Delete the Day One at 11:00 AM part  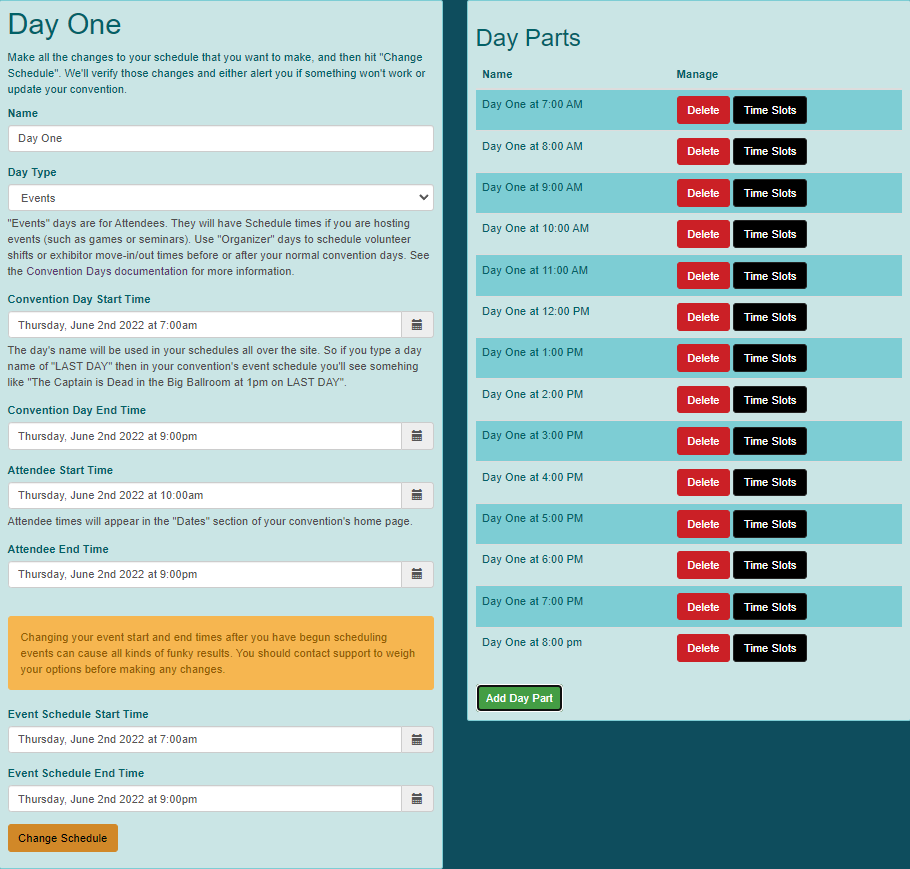click(x=703, y=276)
